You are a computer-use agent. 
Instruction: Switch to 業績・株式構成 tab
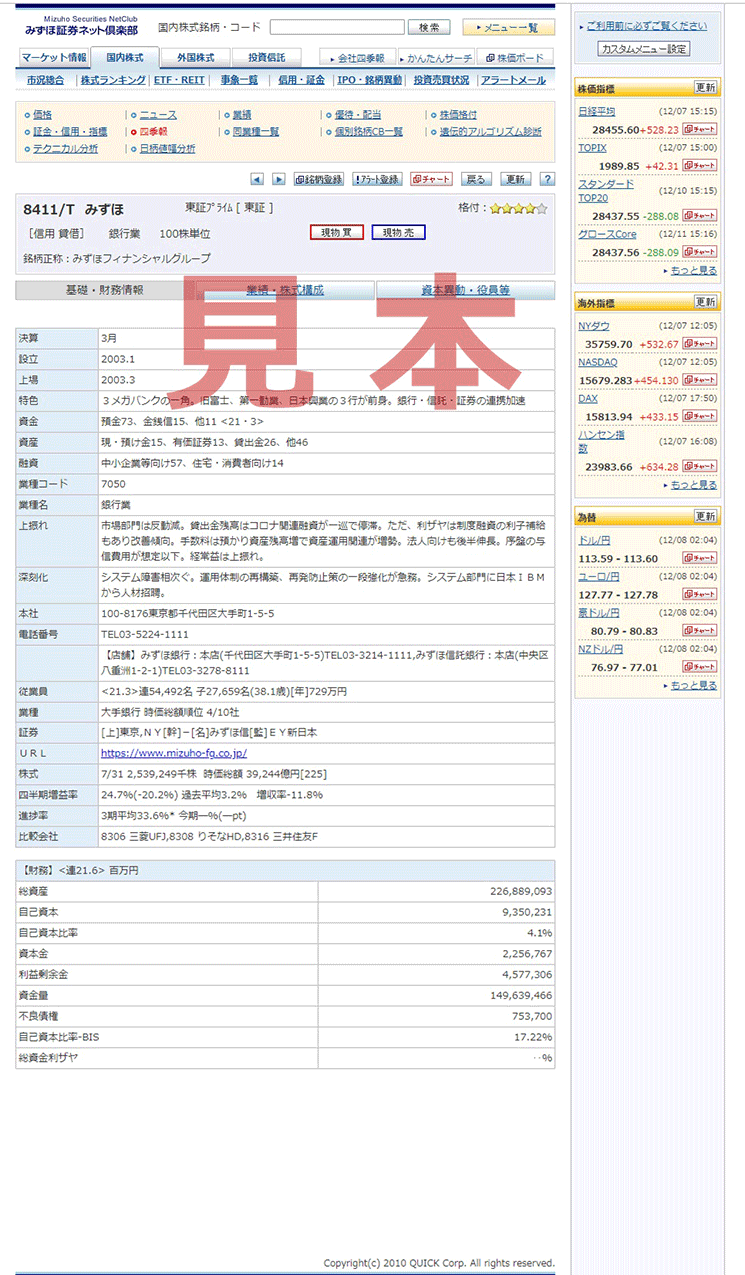tap(285, 290)
